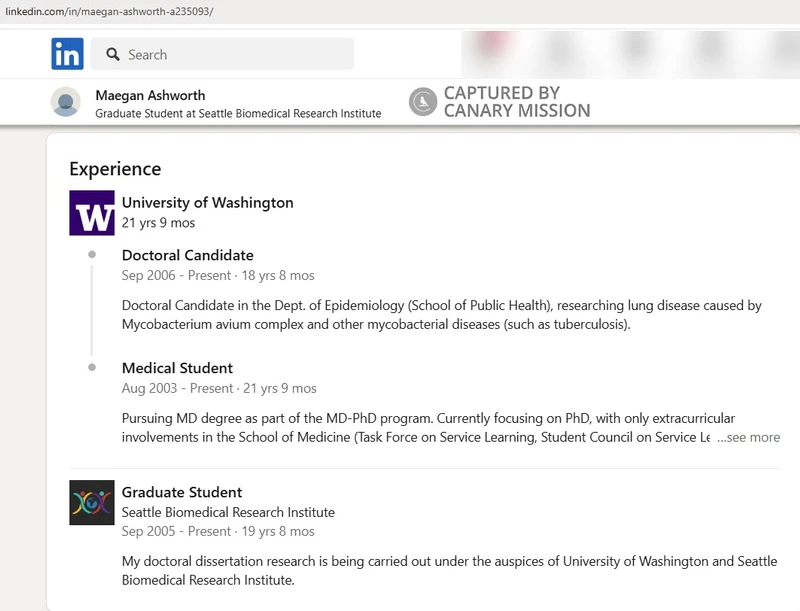
Task: Expand description with 'see more'
Action: coord(748,437)
